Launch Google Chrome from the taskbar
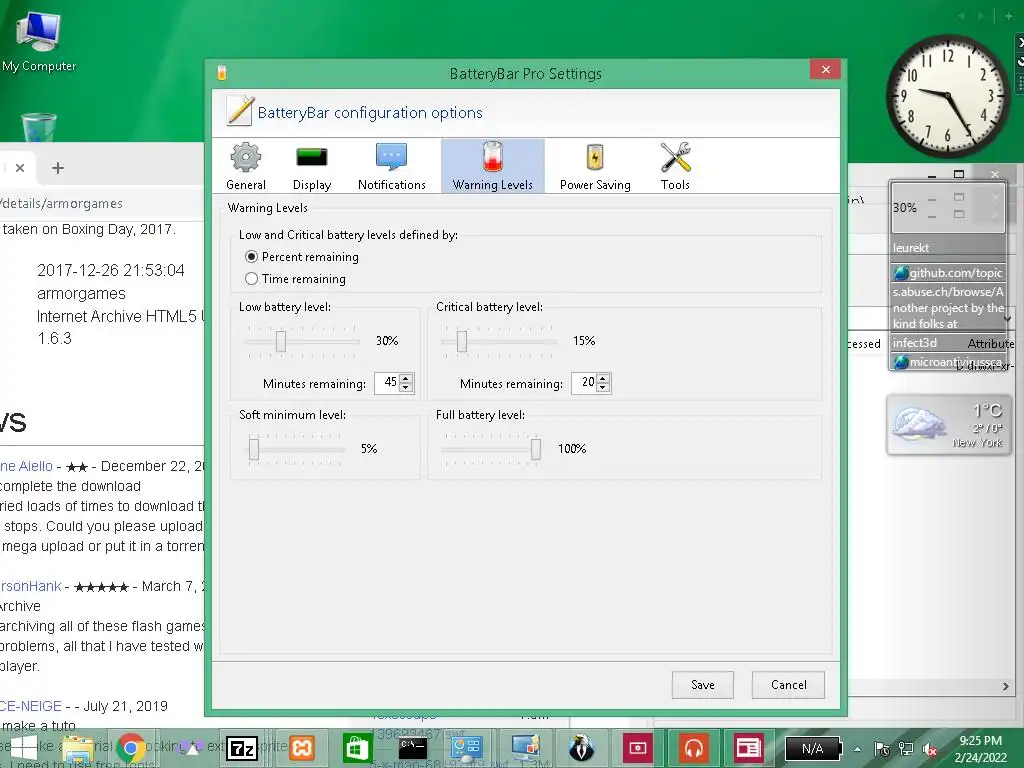 tap(131, 748)
